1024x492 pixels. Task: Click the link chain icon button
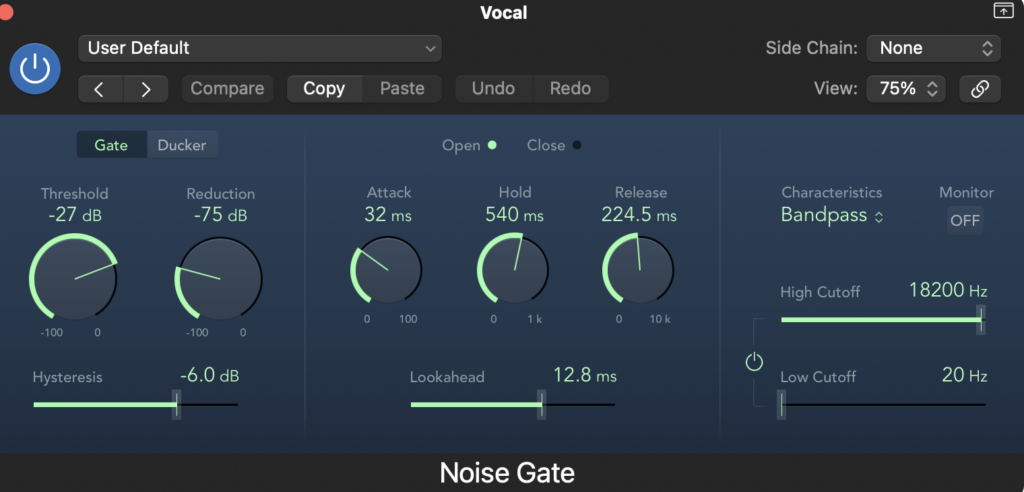[980, 89]
